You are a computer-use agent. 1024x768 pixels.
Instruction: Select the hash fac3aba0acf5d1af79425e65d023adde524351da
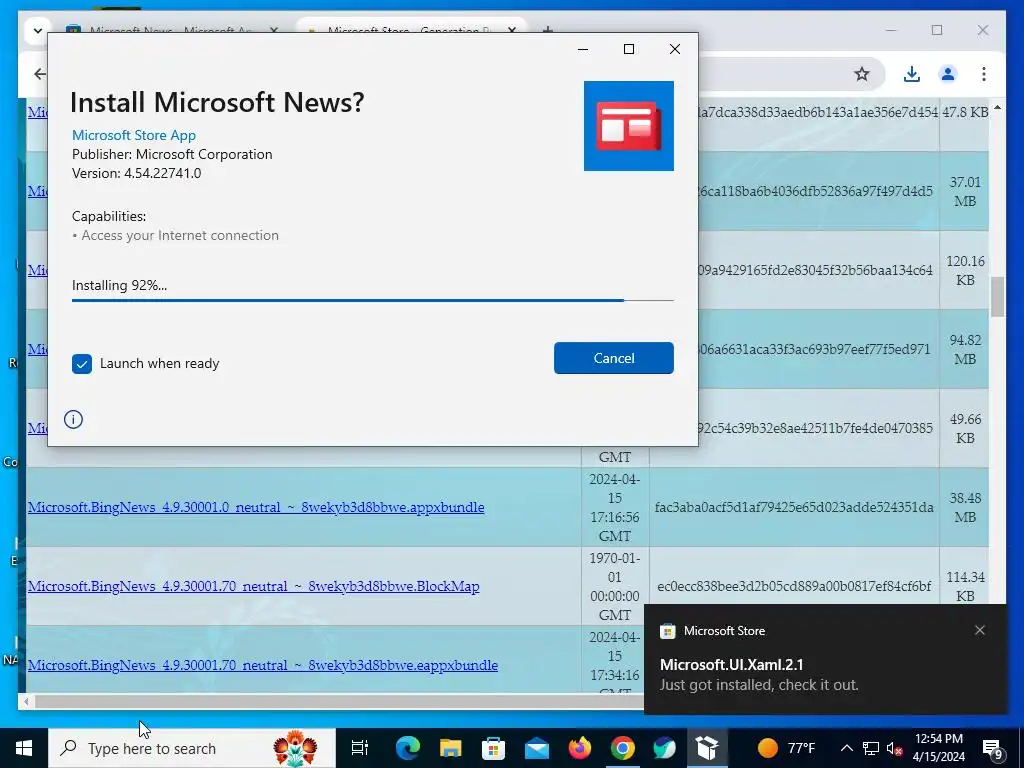[x=793, y=507]
